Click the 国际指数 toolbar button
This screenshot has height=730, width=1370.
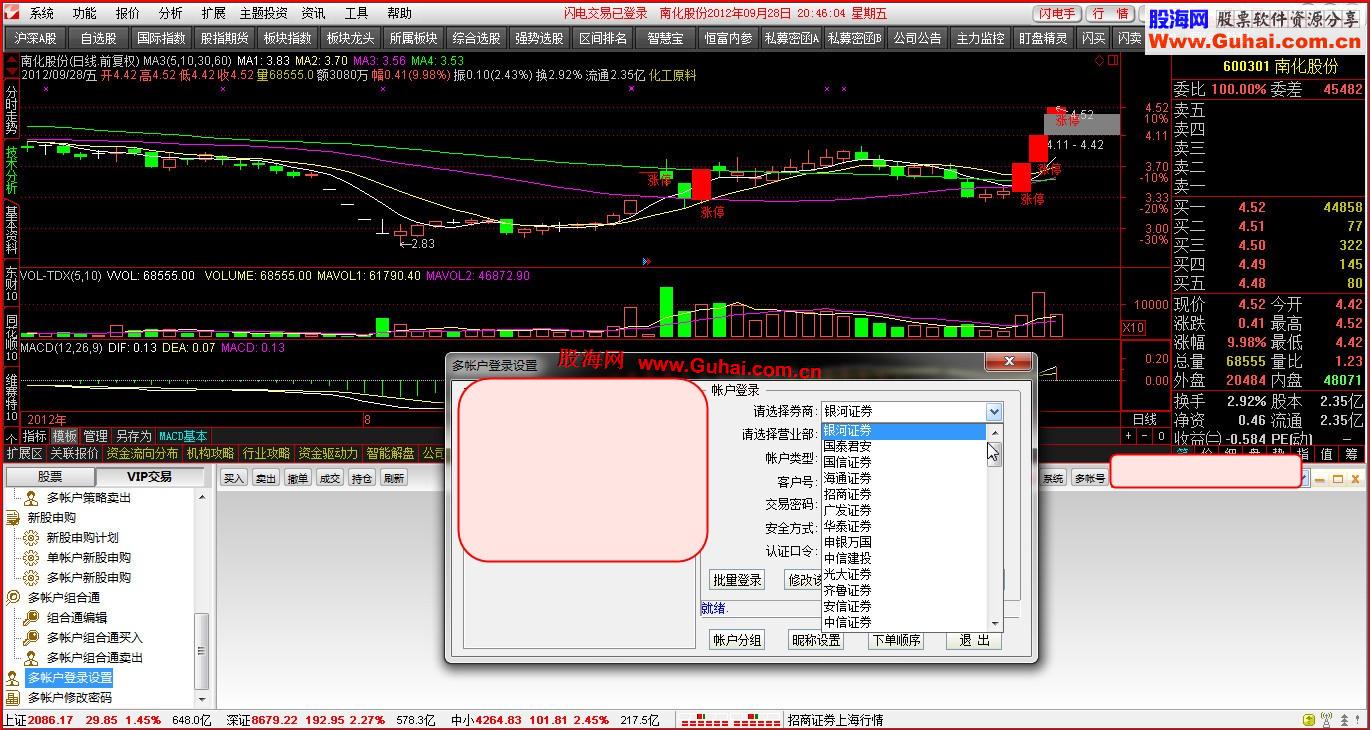tap(161, 38)
